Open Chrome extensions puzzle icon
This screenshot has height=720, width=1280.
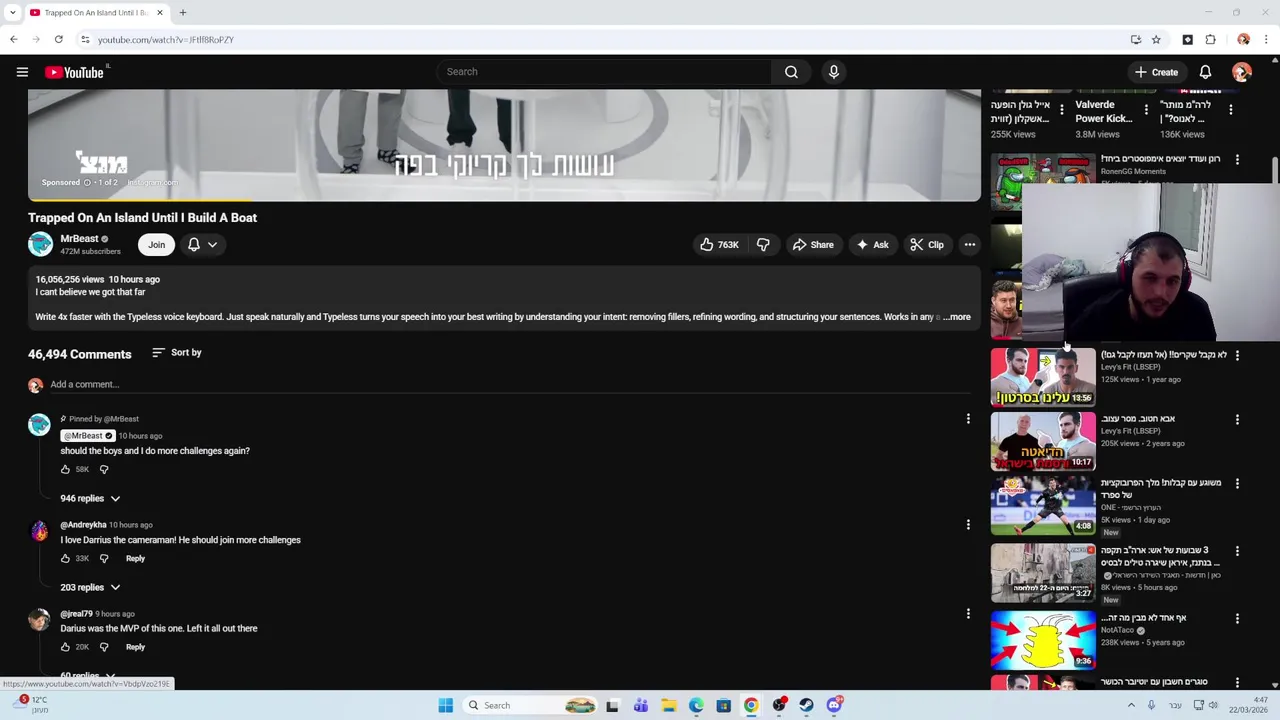coord(1211,39)
